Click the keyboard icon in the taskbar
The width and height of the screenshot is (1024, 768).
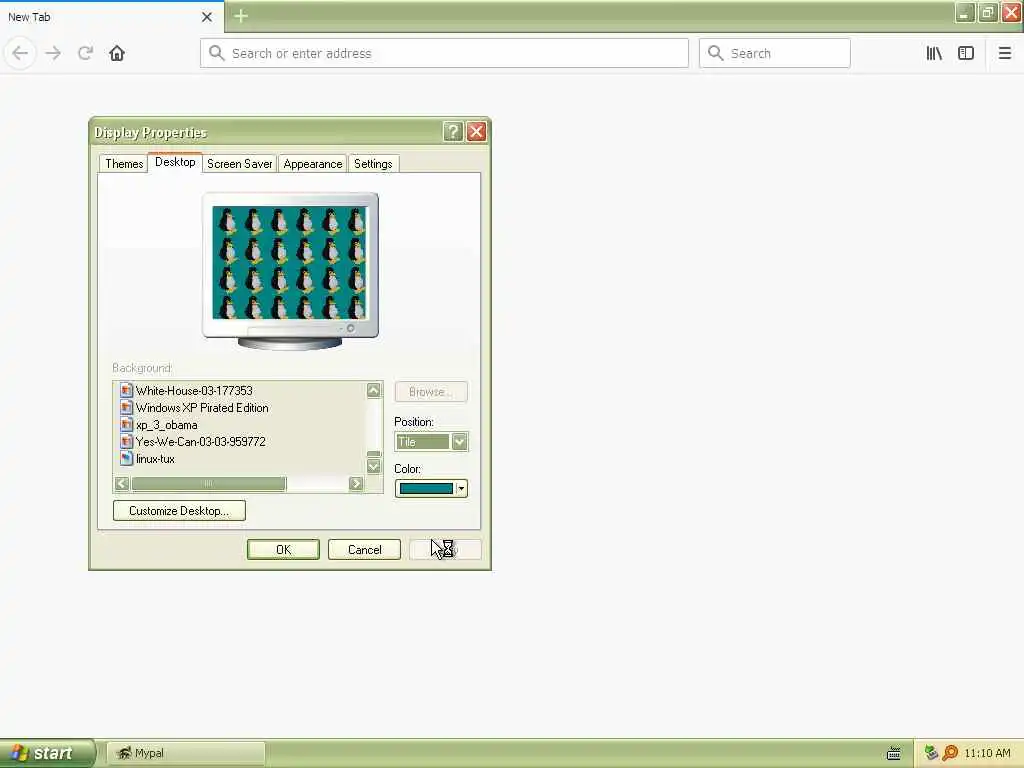coord(893,754)
